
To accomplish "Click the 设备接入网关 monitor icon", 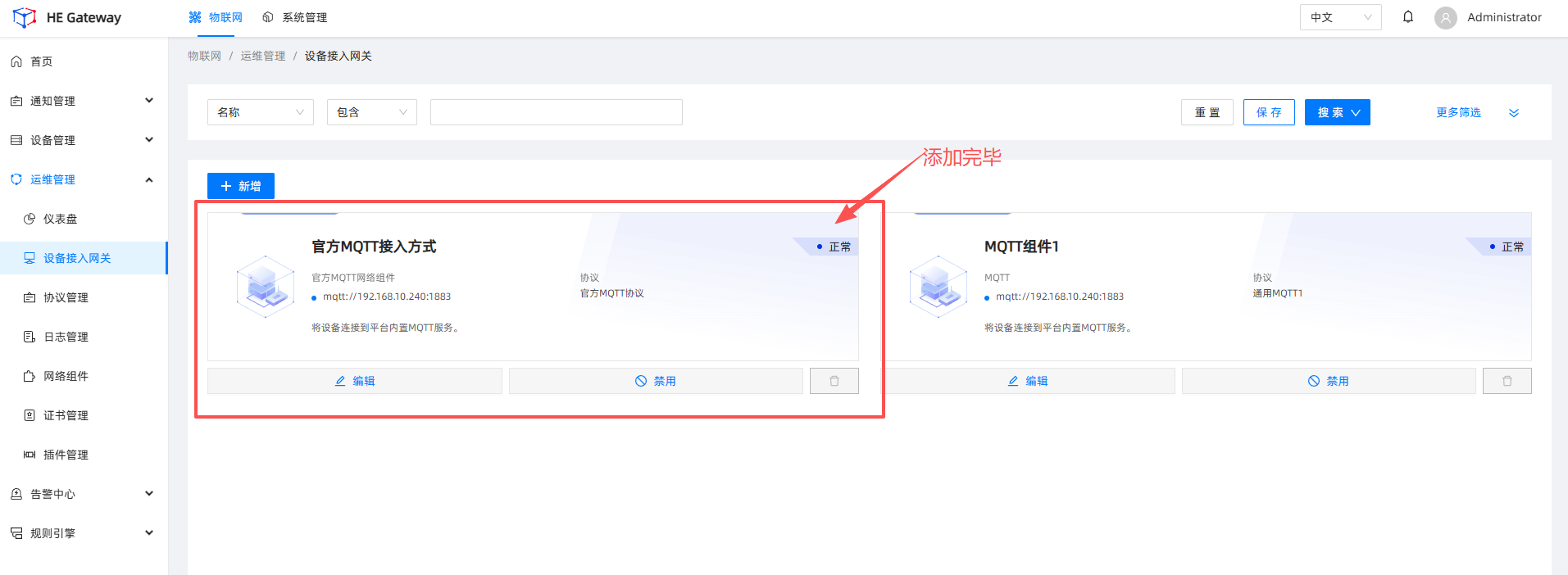I will click(x=30, y=258).
